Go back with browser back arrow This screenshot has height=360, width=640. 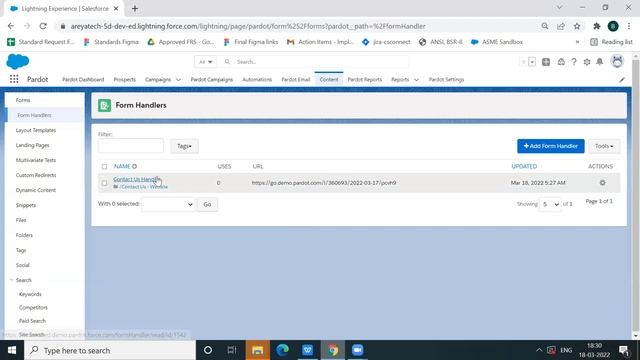click(x=11, y=26)
